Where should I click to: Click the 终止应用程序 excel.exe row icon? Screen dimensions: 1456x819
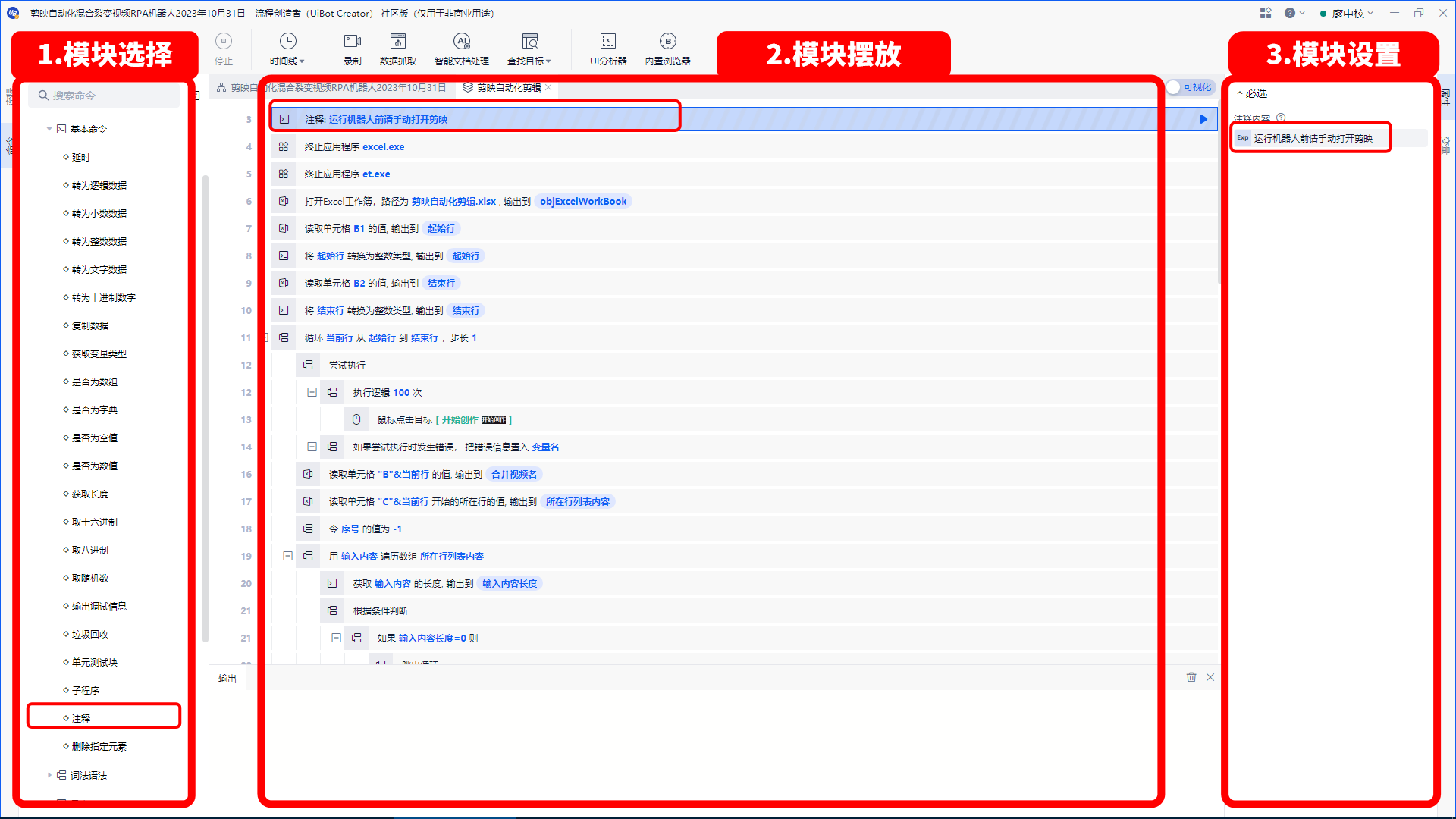(284, 147)
